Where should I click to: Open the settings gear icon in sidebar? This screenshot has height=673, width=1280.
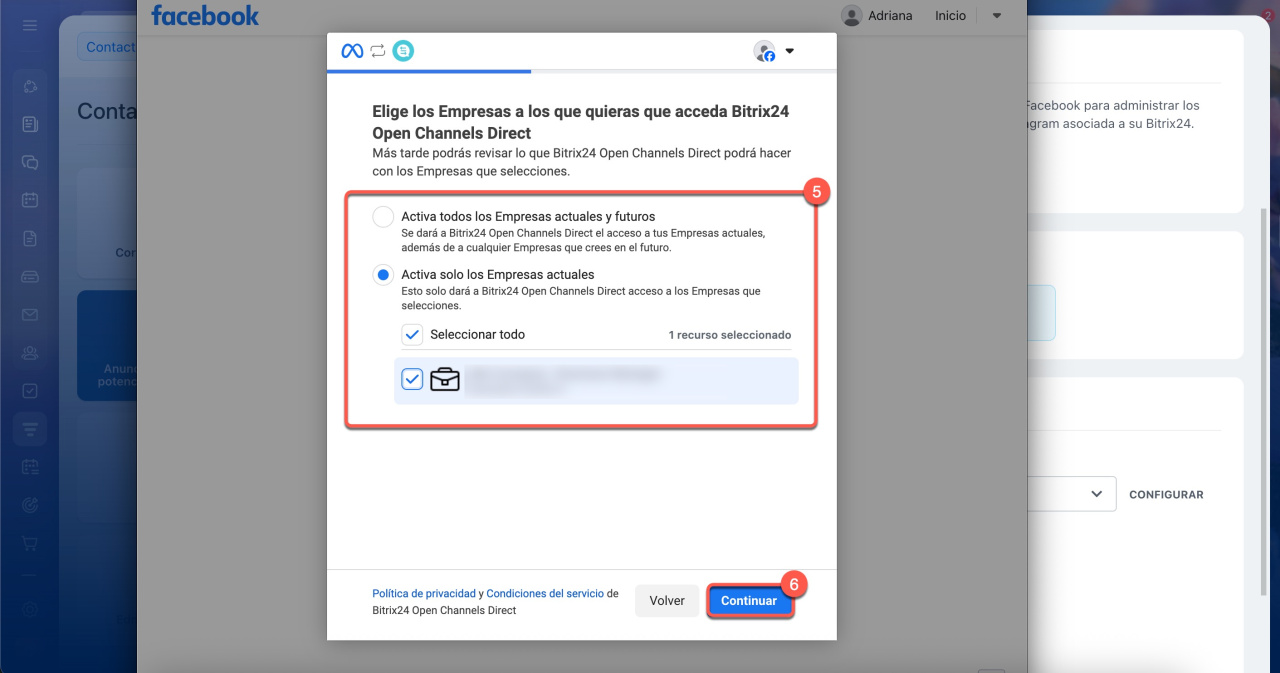[30, 609]
